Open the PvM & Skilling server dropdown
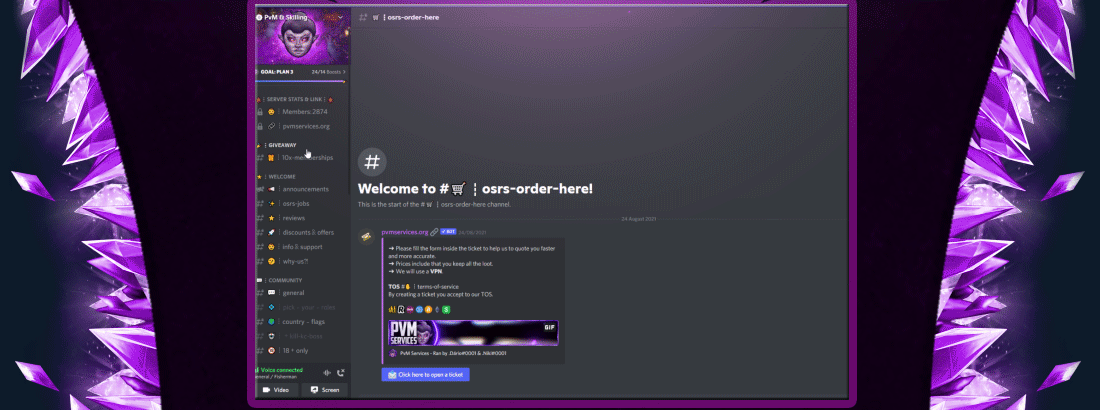Viewport: 1100px width, 410px height. point(340,17)
